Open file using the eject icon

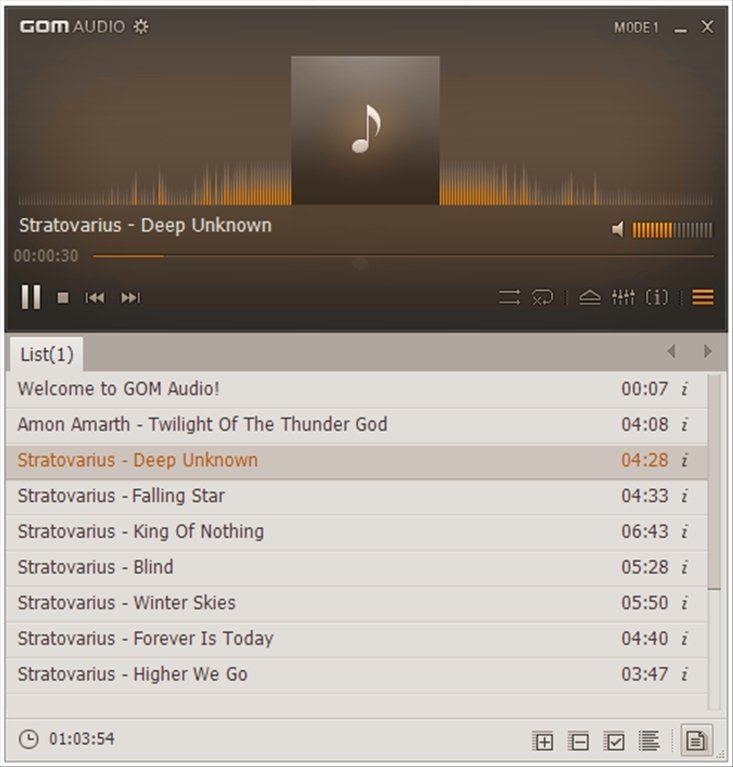(x=590, y=297)
